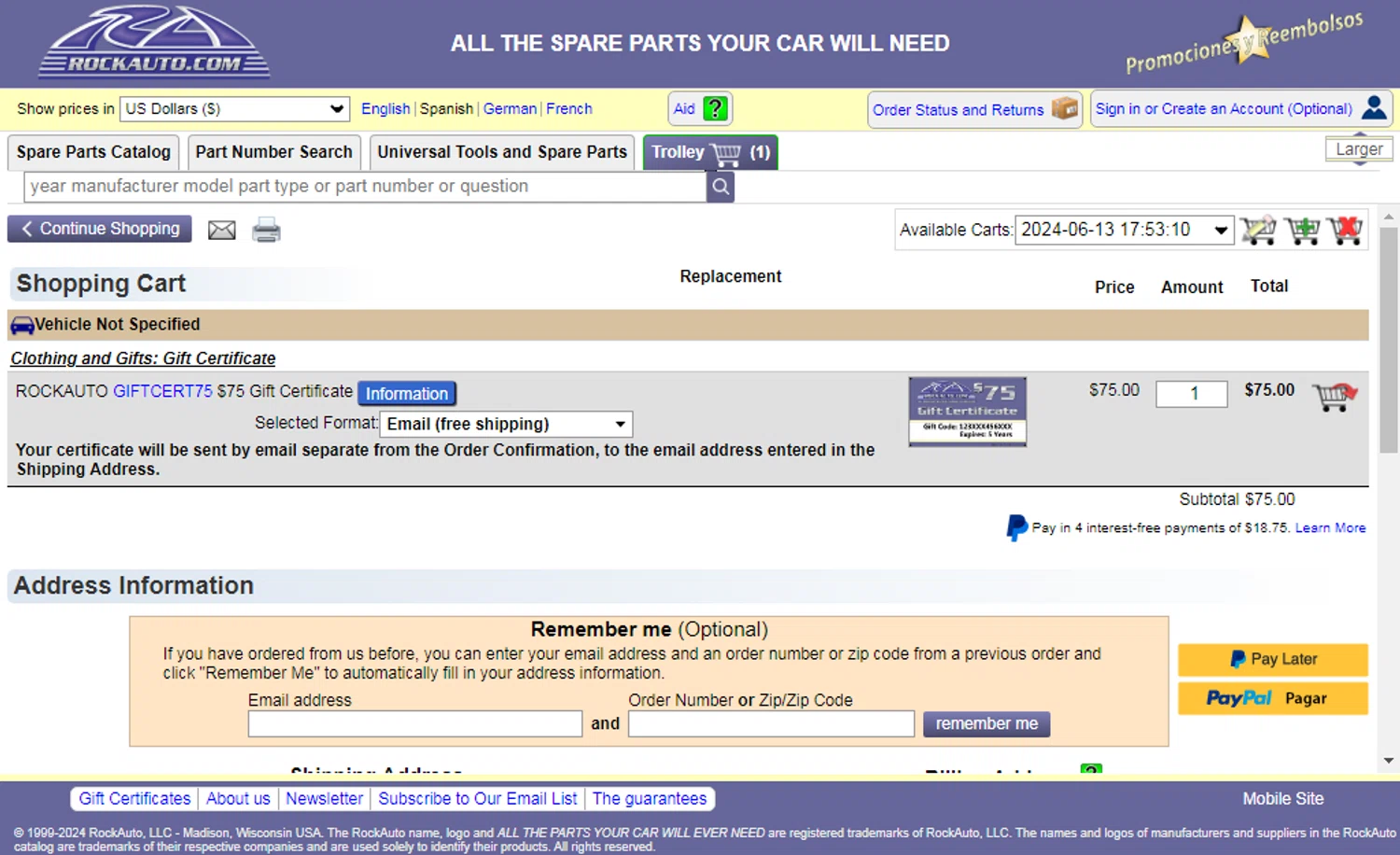1400x855 pixels.
Task: Delete cart with the red X icon
Action: [x=1345, y=230]
